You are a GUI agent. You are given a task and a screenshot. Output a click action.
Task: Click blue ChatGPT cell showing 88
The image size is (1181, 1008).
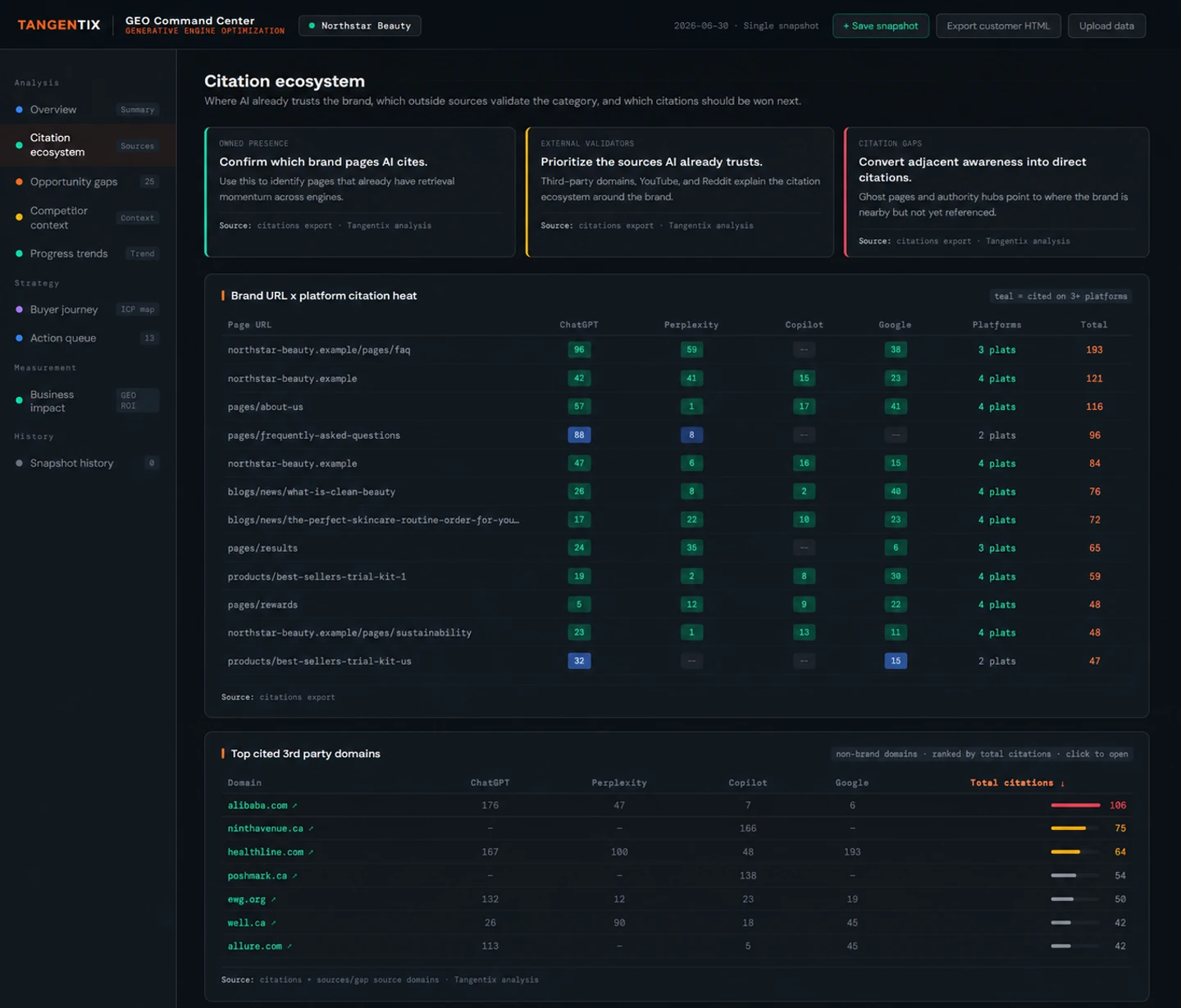click(x=579, y=435)
